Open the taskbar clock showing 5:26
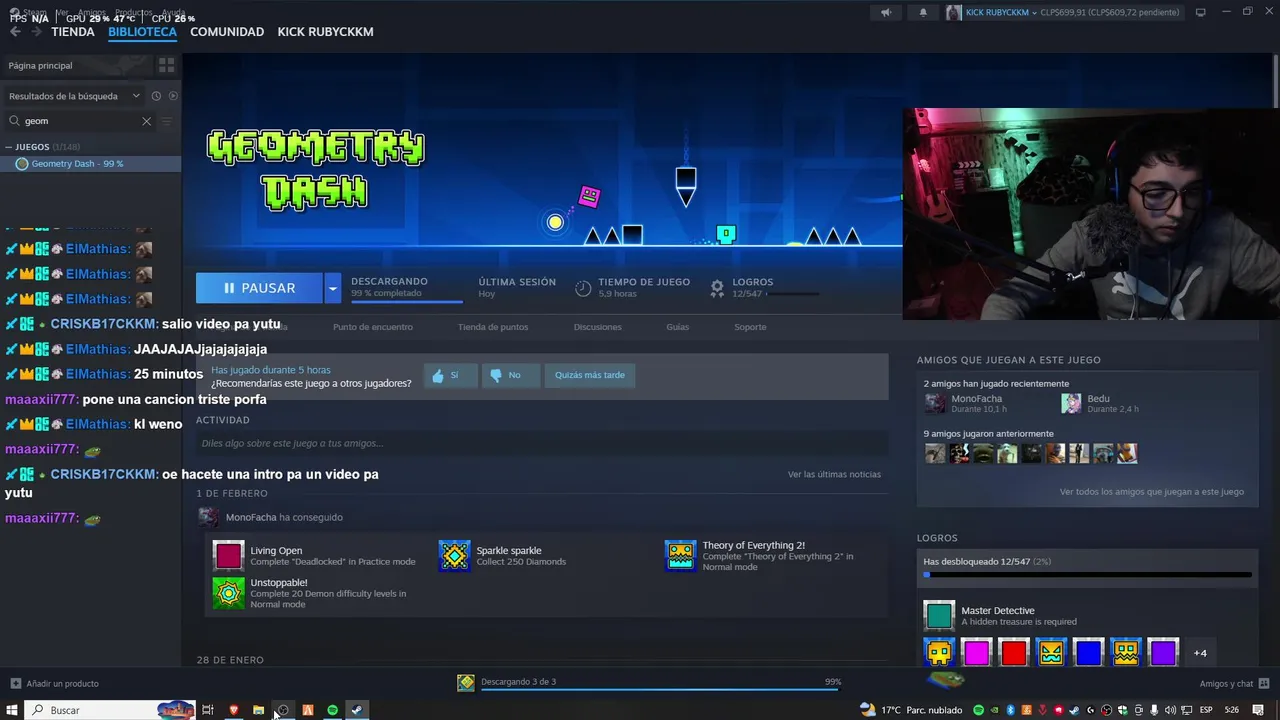The width and height of the screenshot is (1280, 720). click(1232, 710)
